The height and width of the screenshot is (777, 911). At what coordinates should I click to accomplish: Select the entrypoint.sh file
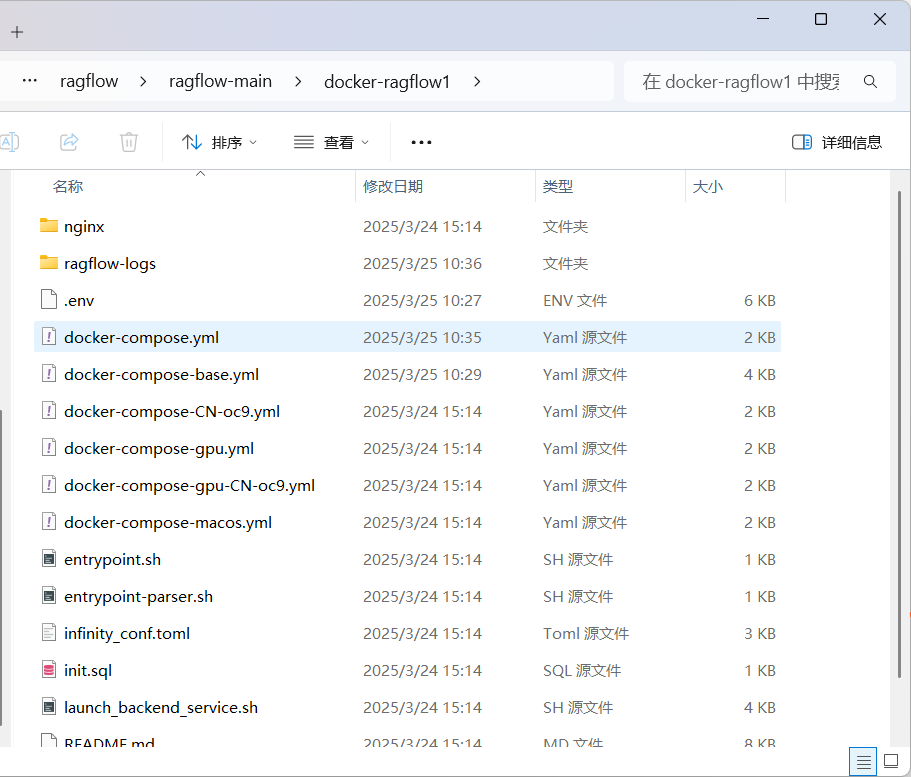[113, 559]
